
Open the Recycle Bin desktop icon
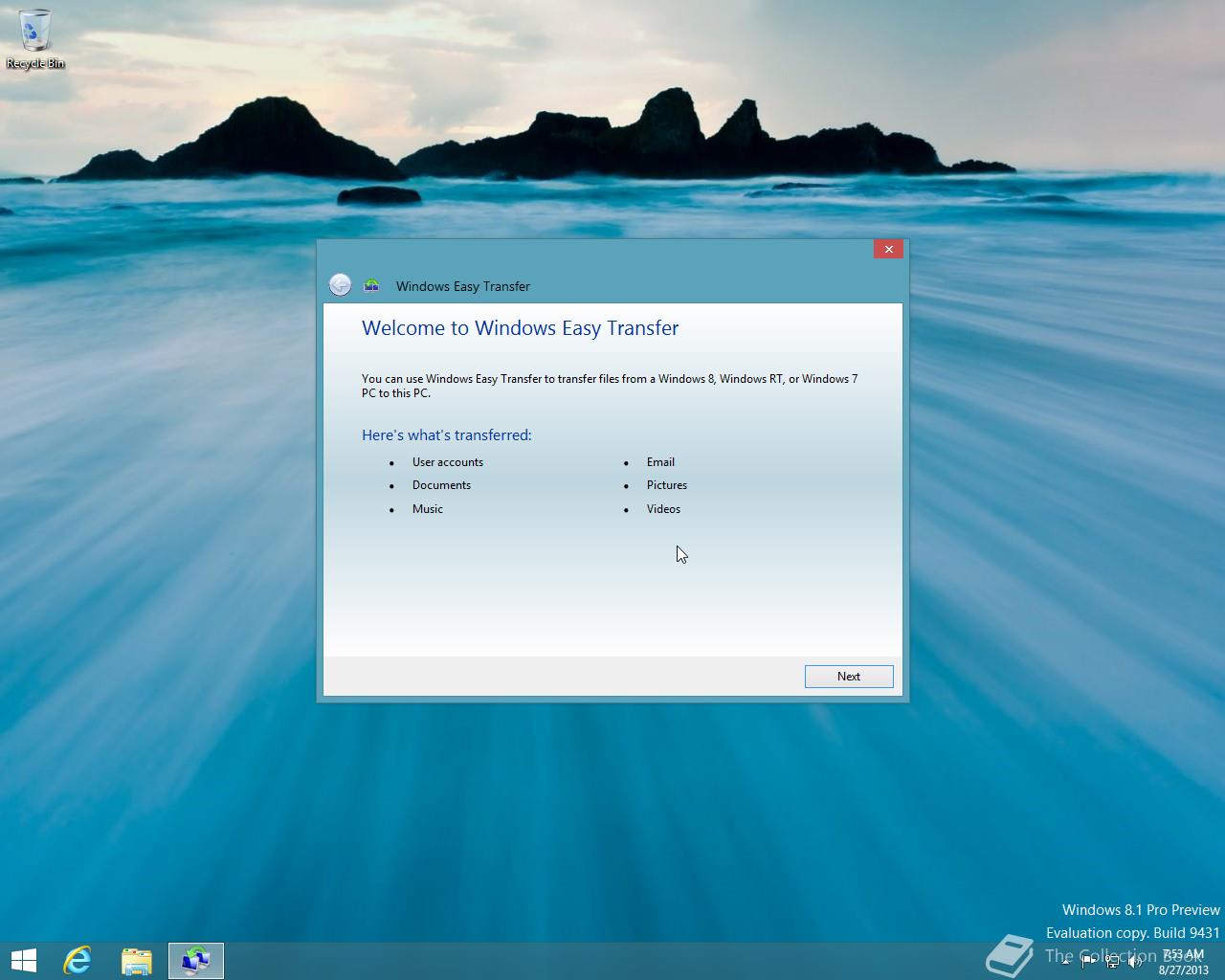[35, 38]
